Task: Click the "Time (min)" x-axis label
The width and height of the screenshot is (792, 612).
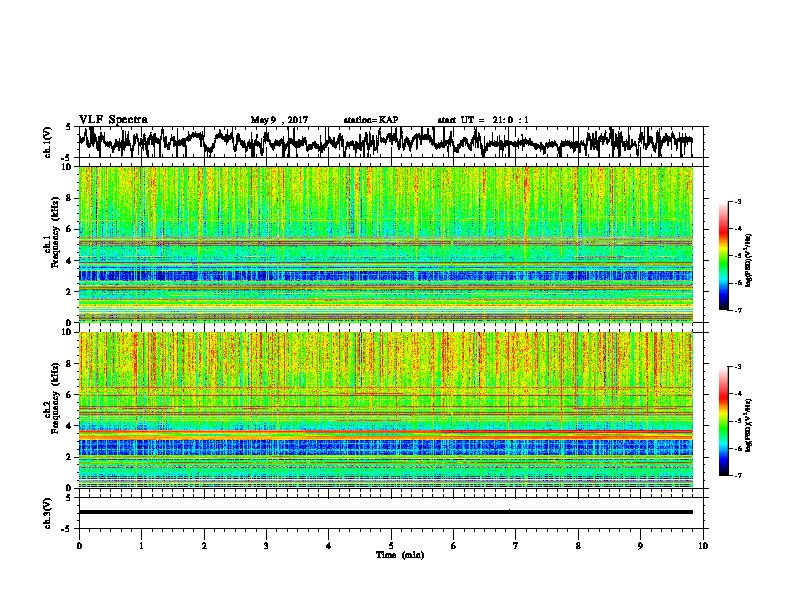Action: (400, 555)
